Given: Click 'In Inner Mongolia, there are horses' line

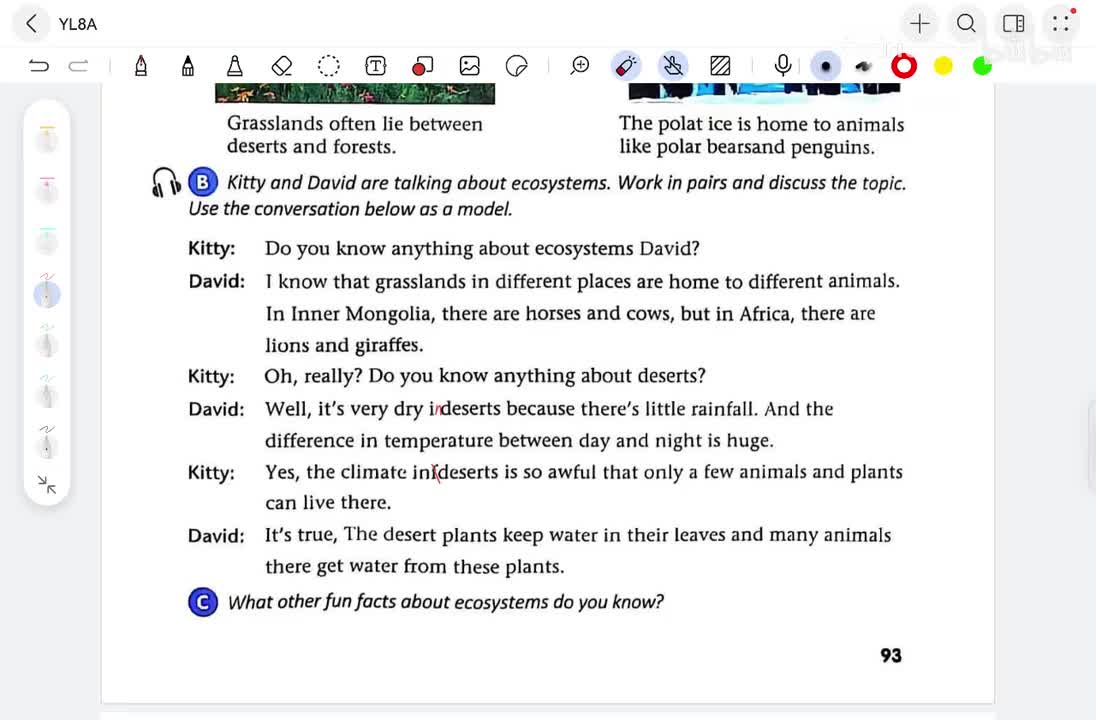Looking at the screenshot, I should click(x=570, y=313).
